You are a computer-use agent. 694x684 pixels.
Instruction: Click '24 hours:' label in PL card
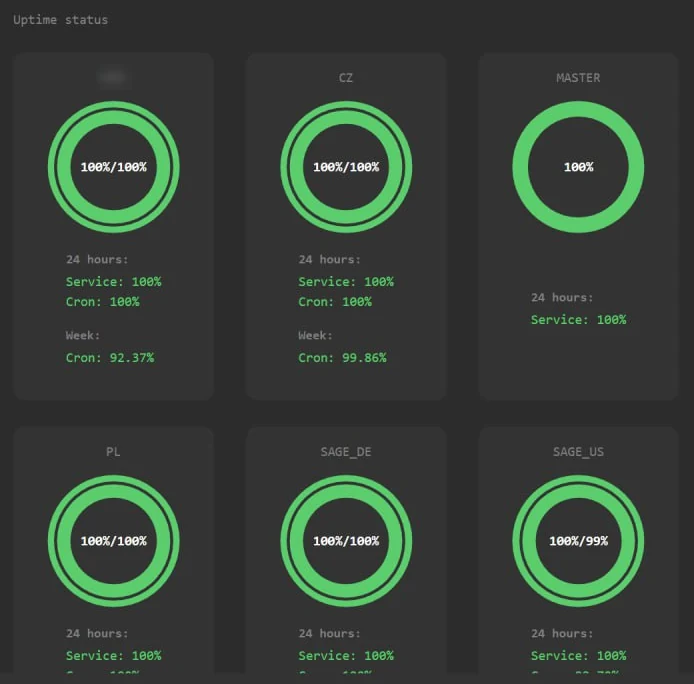point(97,634)
